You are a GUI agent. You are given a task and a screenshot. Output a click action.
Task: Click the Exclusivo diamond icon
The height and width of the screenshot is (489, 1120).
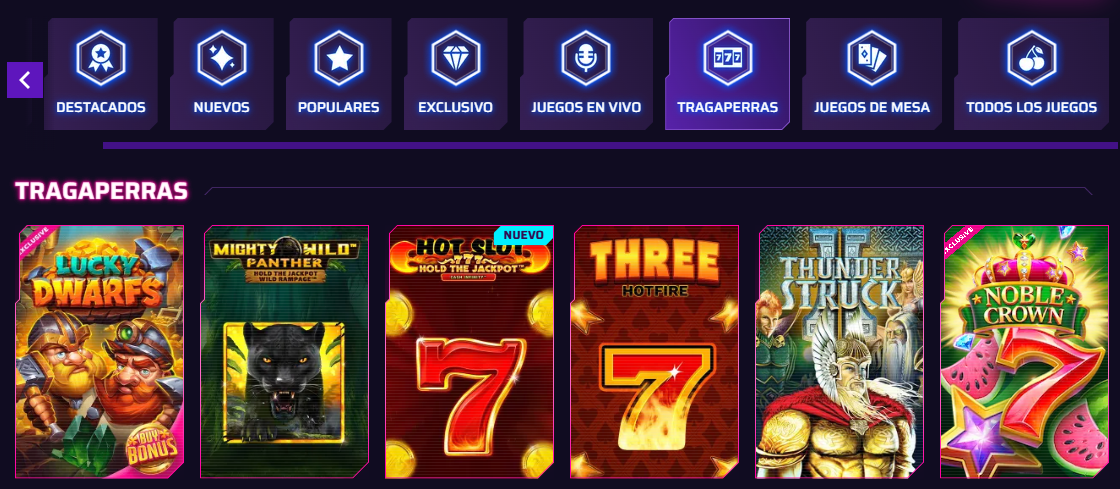click(456, 59)
